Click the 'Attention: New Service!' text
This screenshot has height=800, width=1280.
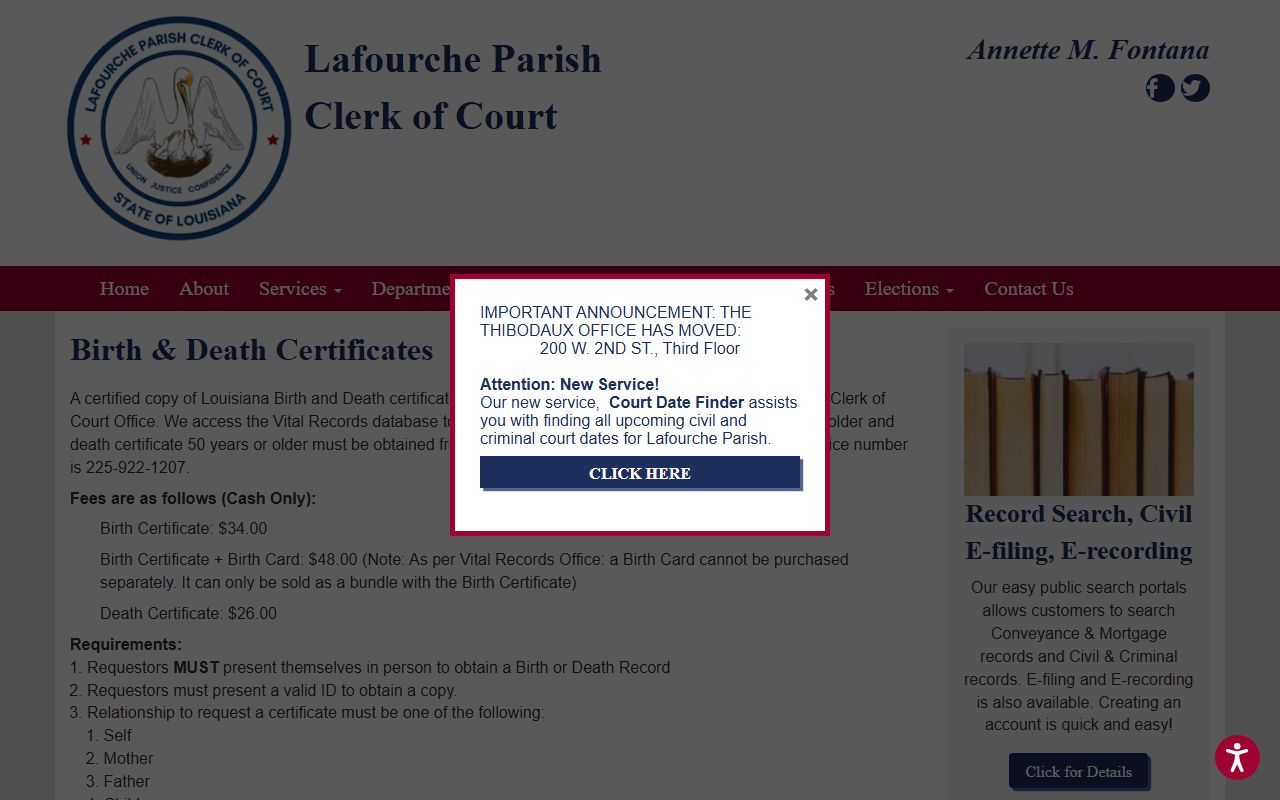pos(569,384)
